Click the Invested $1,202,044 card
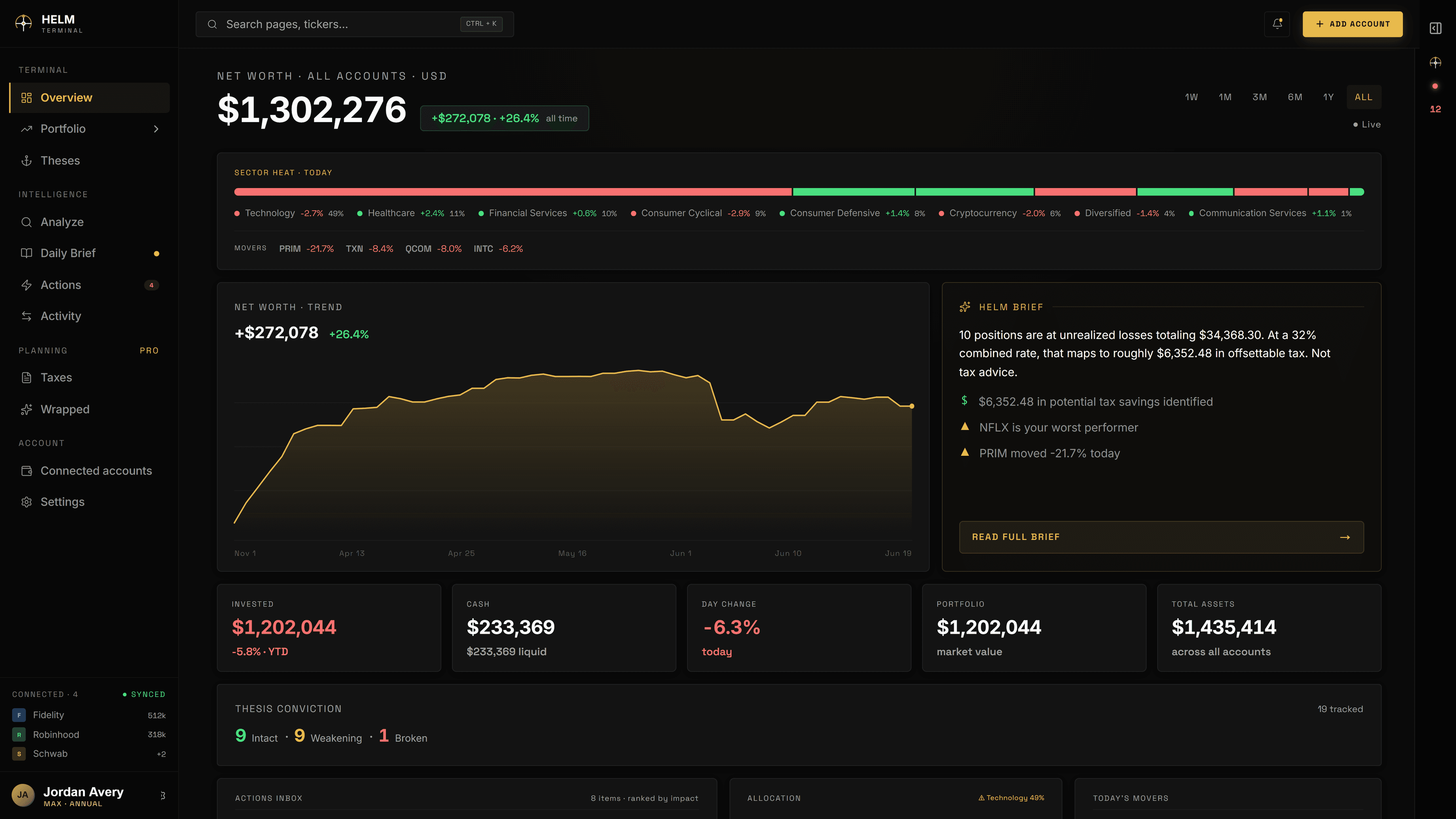The height and width of the screenshot is (819, 1456). (x=328, y=627)
